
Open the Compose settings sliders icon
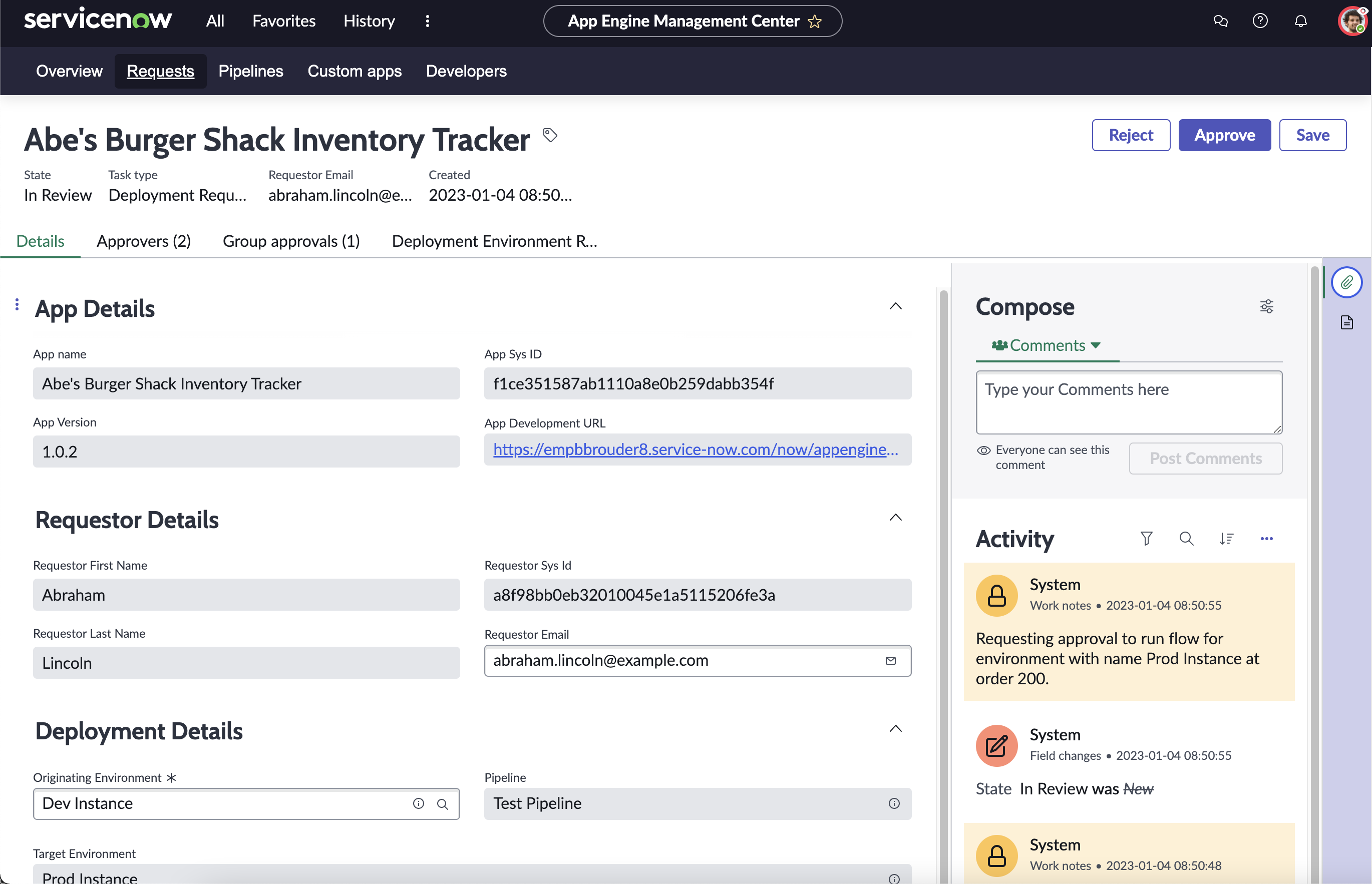[1266, 306]
